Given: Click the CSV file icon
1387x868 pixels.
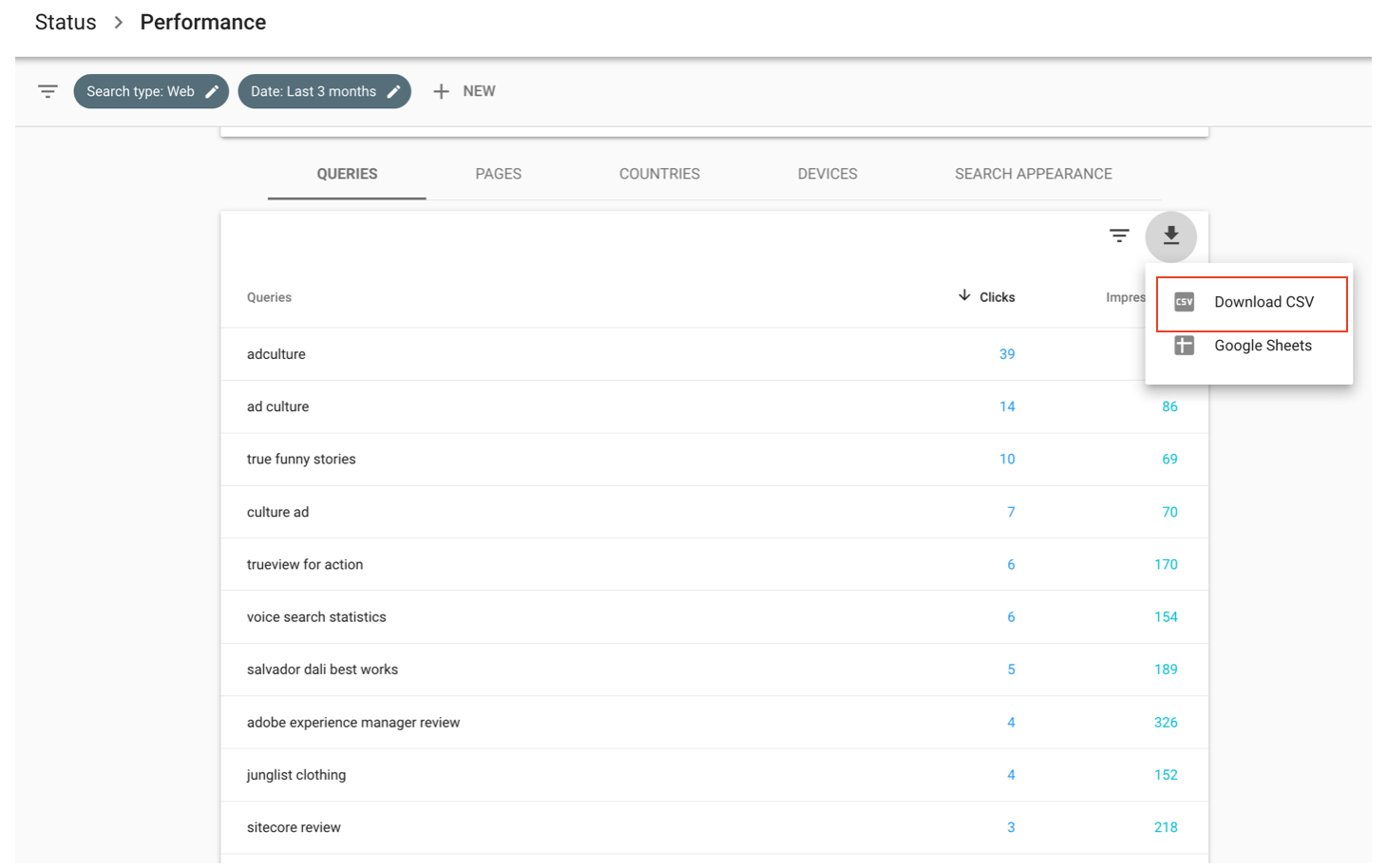Looking at the screenshot, I should point(1184,302).
